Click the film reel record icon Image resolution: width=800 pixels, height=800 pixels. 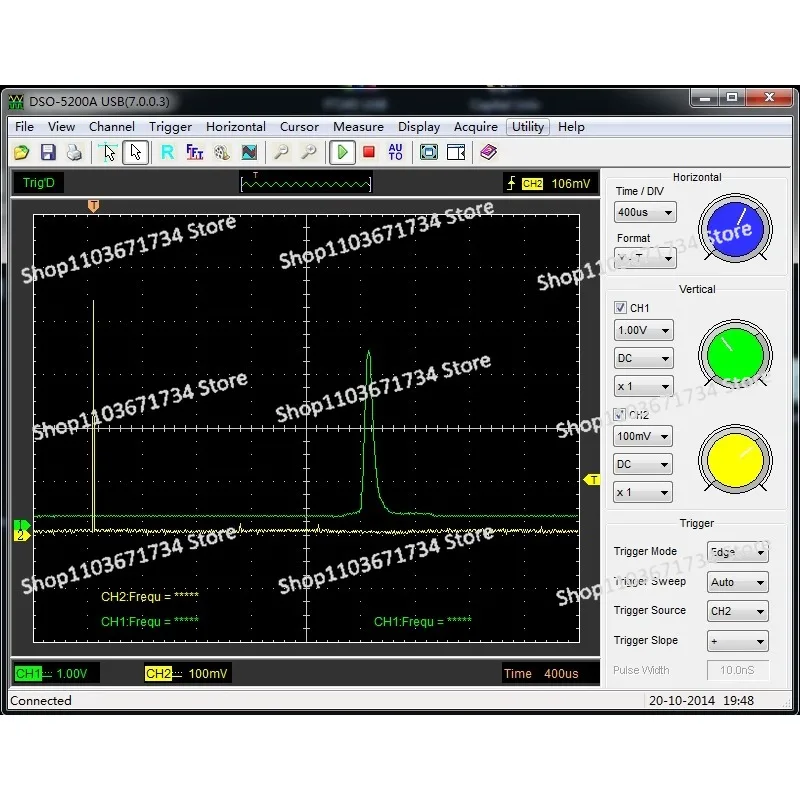[x=222, y=152]
